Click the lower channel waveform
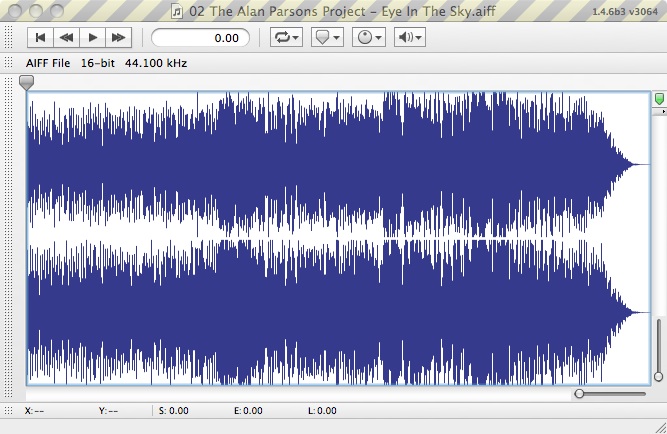Viewport: 667px width, 434px height. [x=339, y=312]
